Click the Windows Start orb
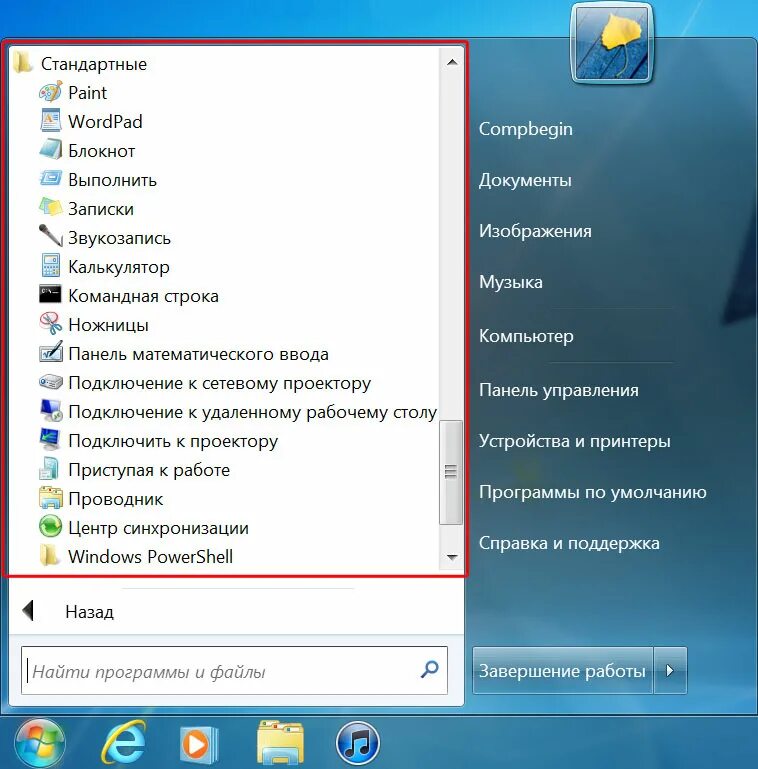Image resolution: width=758 pixels, height=769 pixels. click(40, 743)
